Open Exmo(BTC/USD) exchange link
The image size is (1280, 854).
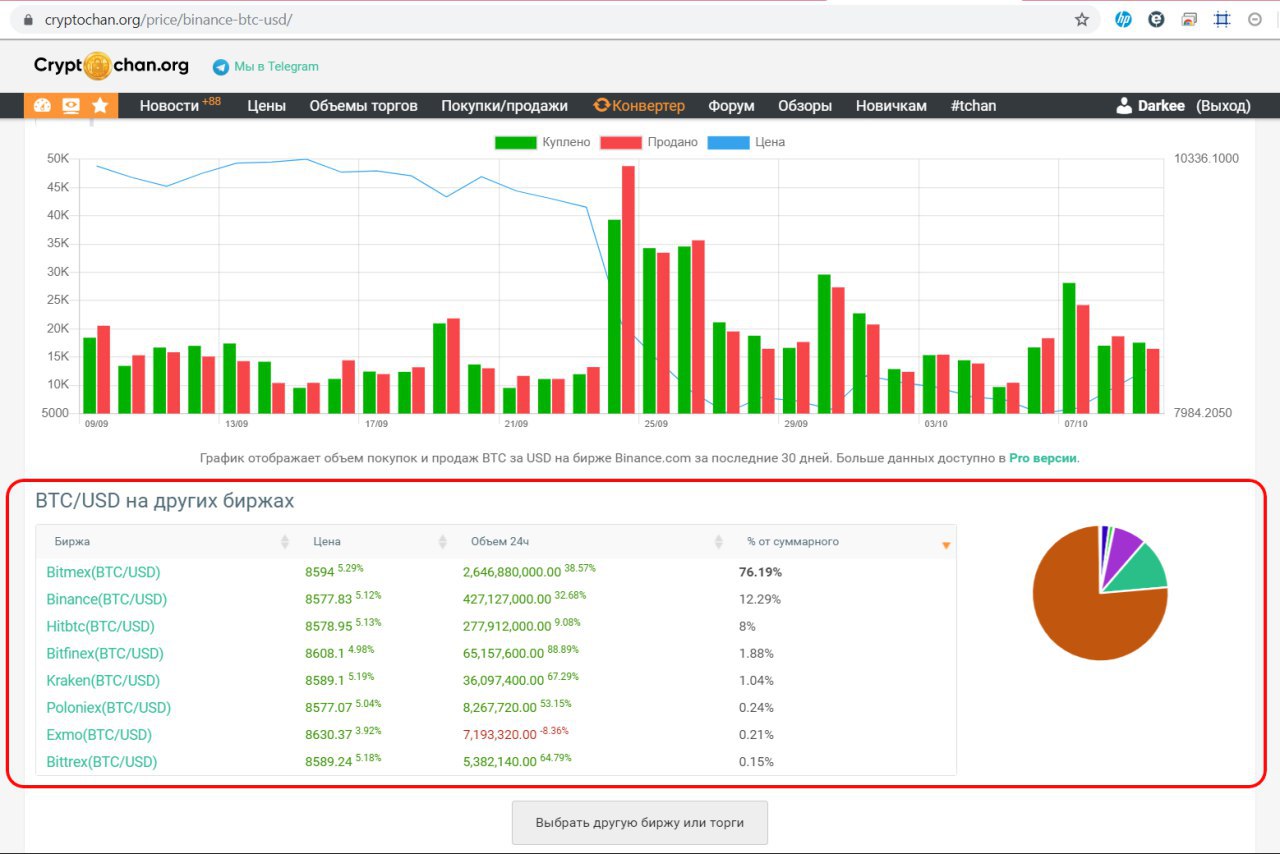pyautogui.click(x=99, y=734)
